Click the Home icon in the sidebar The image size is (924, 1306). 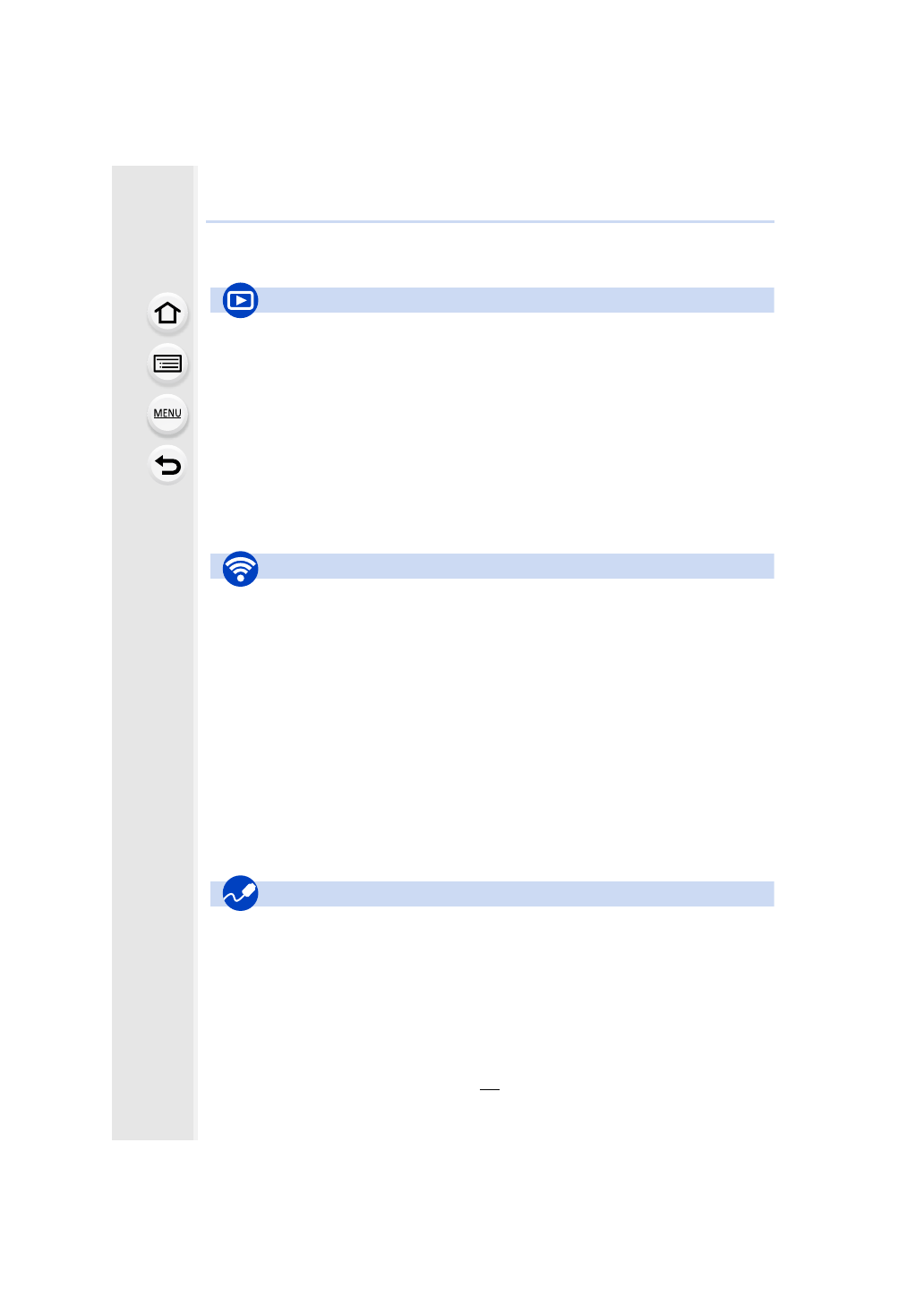coord(167,314)
